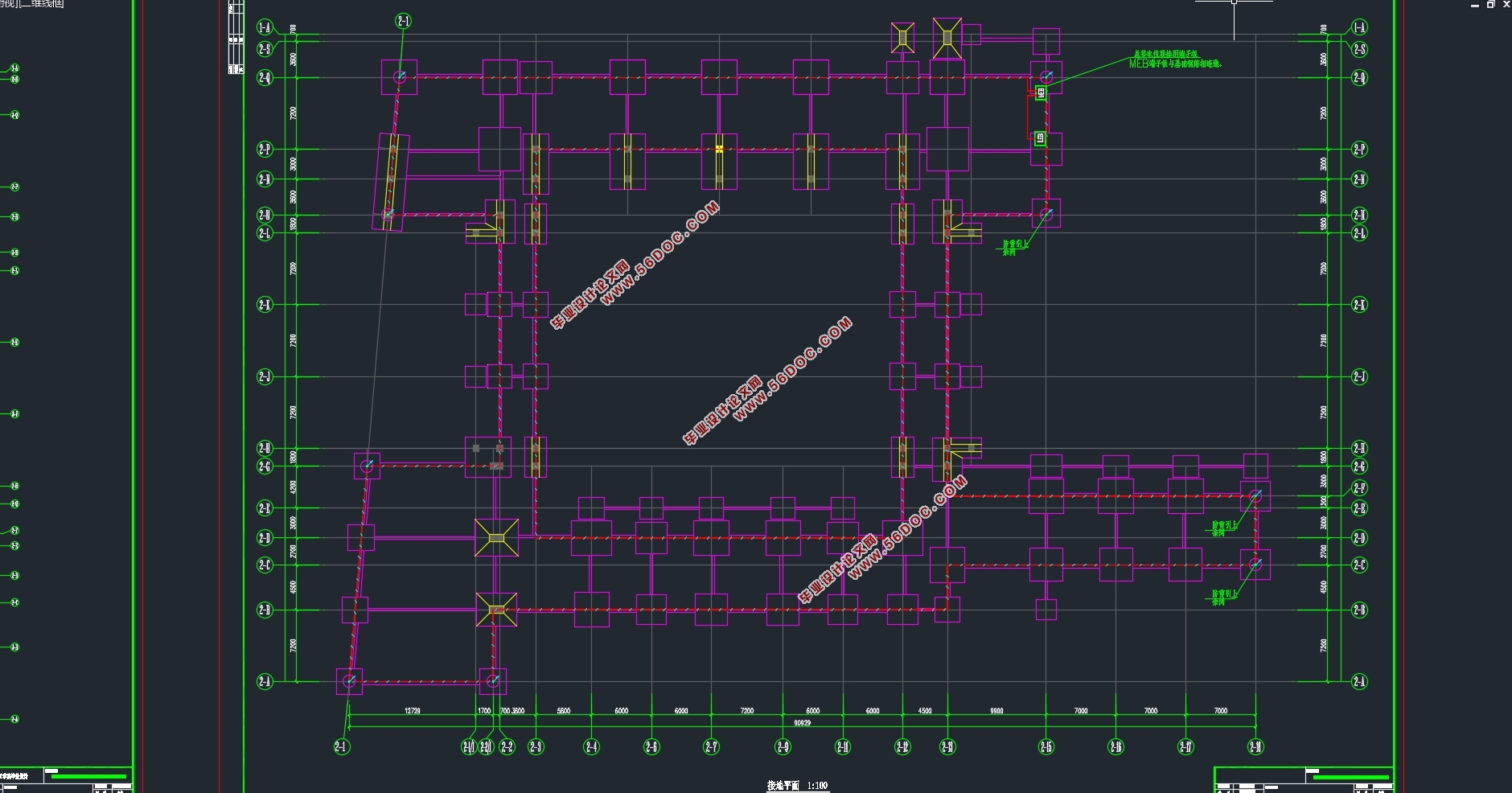Pick the bottom axis bubble 2-16
The image size is (1512, 793).
click(x=1116, y=747)
